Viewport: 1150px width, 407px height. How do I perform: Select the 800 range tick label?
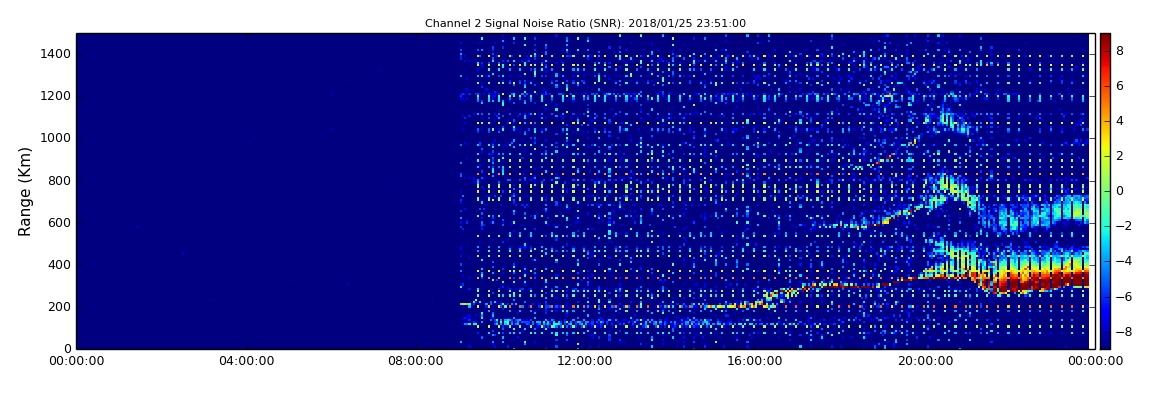(x=60, y=180)
